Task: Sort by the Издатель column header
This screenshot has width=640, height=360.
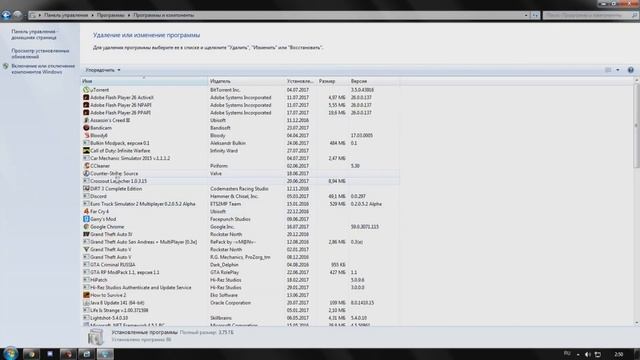Action: pyautogui.click(x=247, y=81)
